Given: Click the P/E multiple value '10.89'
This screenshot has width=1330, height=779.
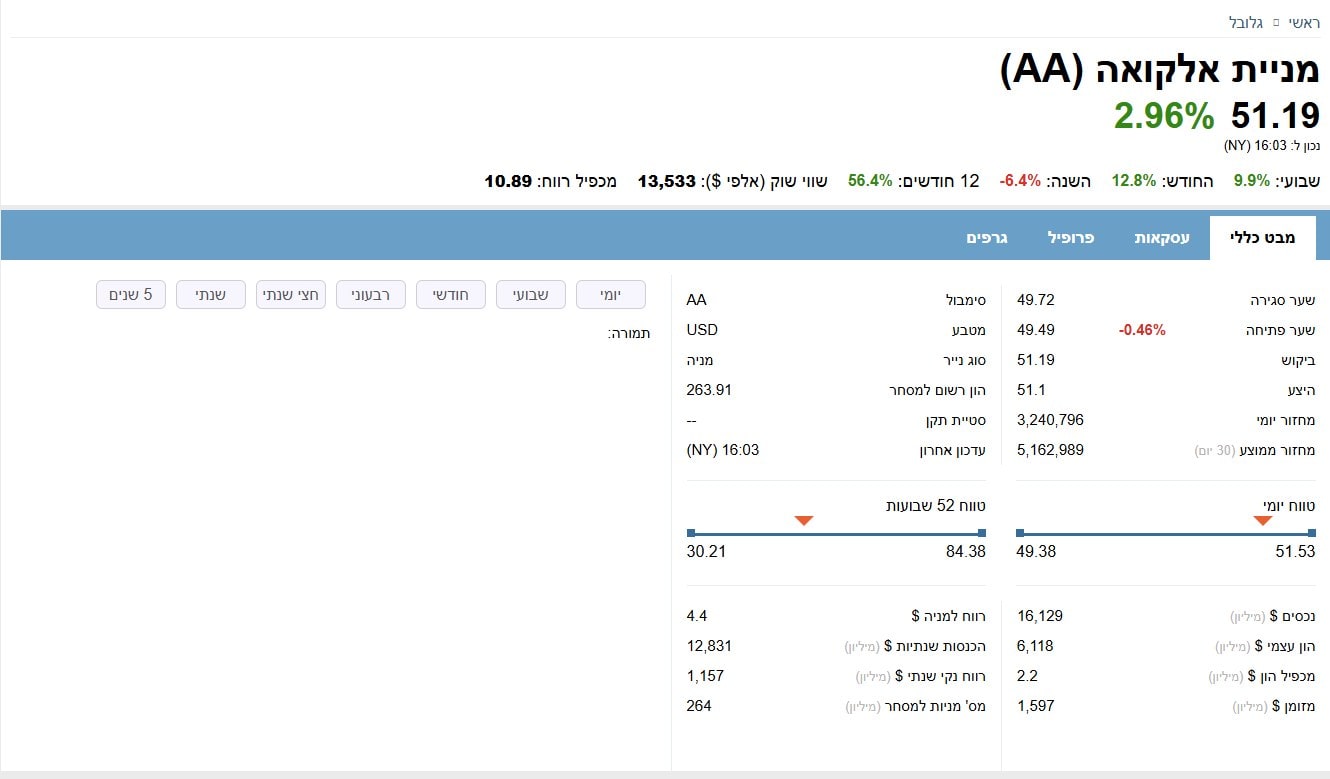Looking at the screenshot, I should (508, 181).
